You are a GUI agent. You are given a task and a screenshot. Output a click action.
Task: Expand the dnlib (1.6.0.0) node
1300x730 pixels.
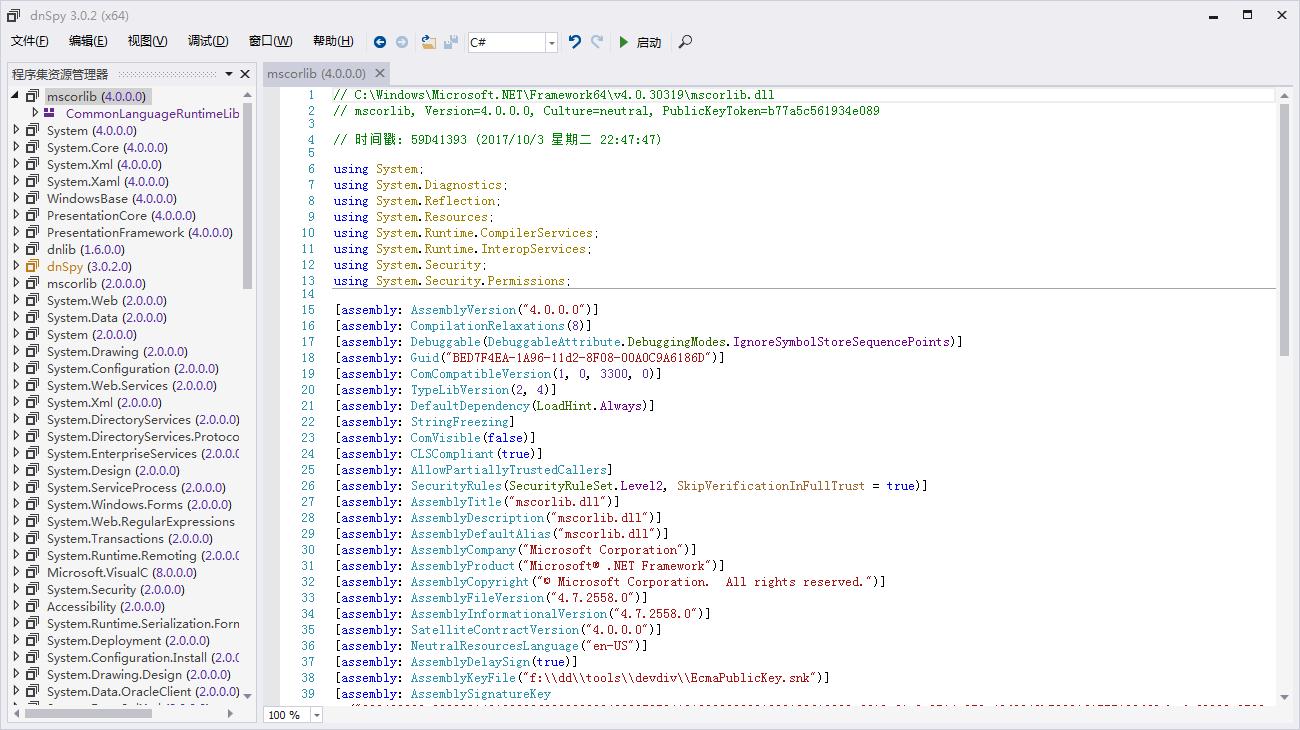click(16, 249)
